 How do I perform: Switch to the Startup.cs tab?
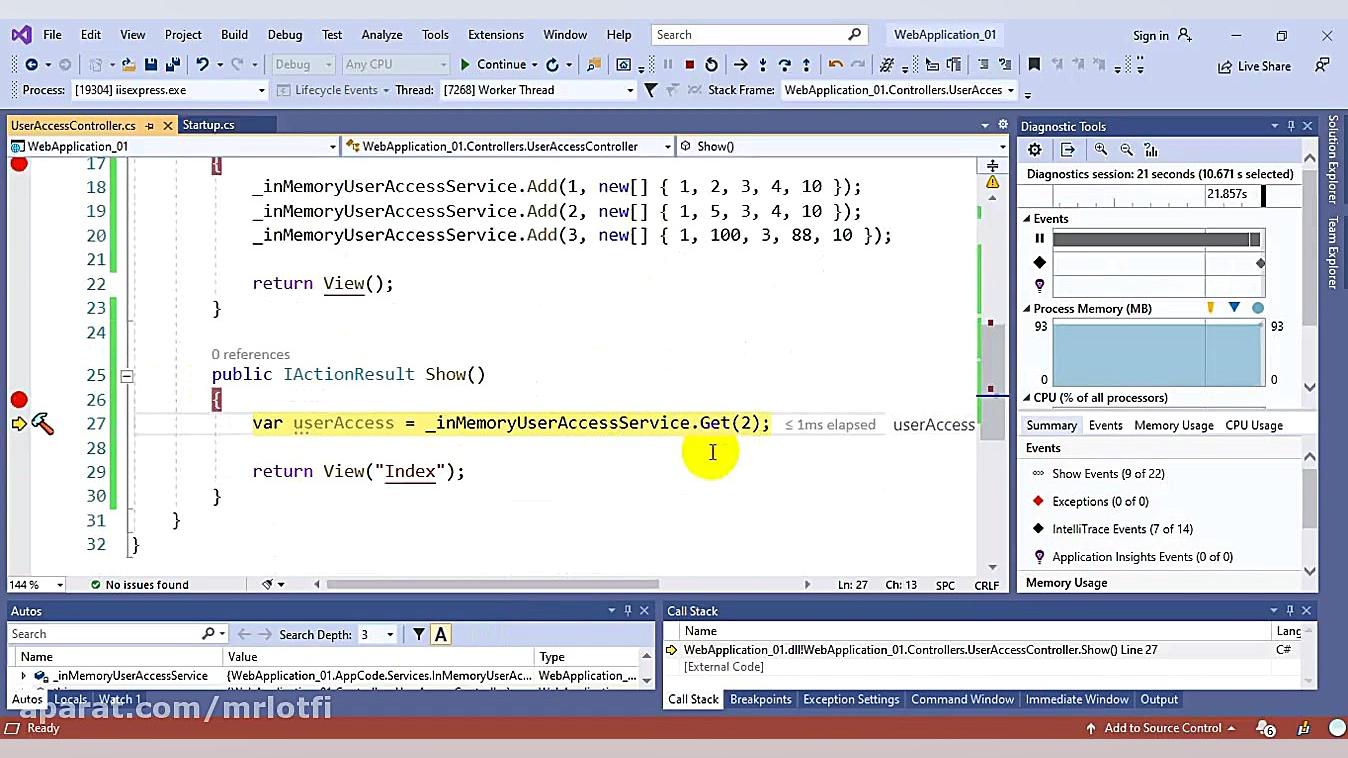211,124
